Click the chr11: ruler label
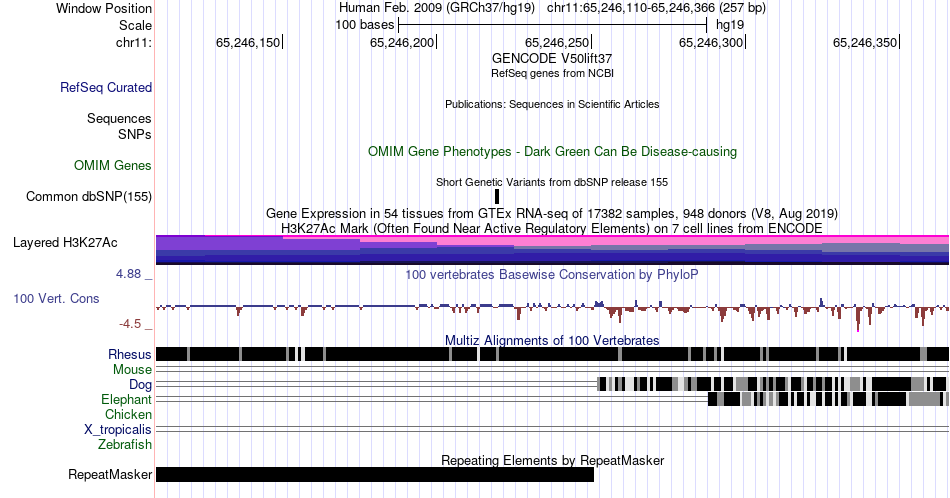 (134, 42)
